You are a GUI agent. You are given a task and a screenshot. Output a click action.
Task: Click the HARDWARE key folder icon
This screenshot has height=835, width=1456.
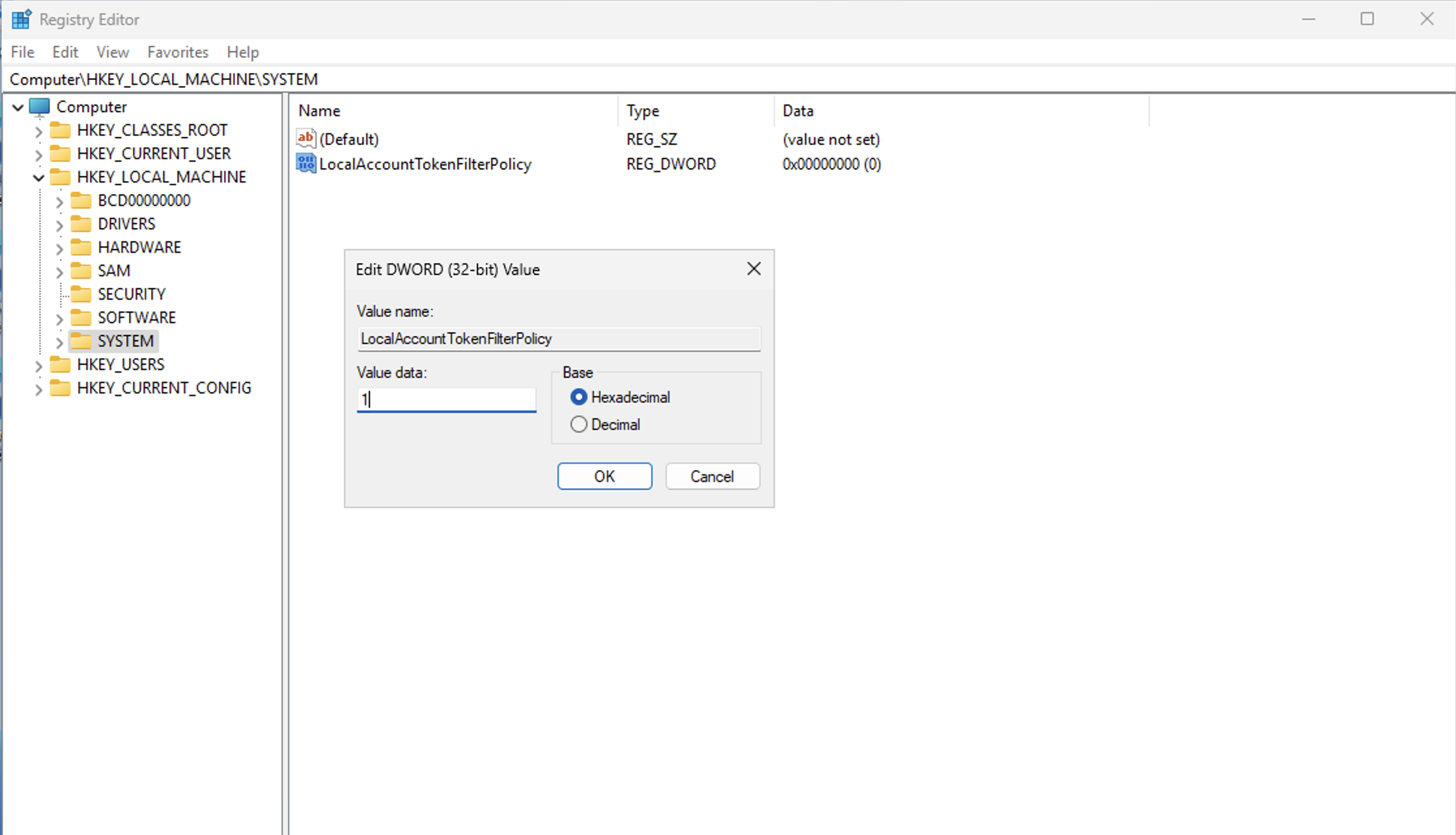coord(81,248)
